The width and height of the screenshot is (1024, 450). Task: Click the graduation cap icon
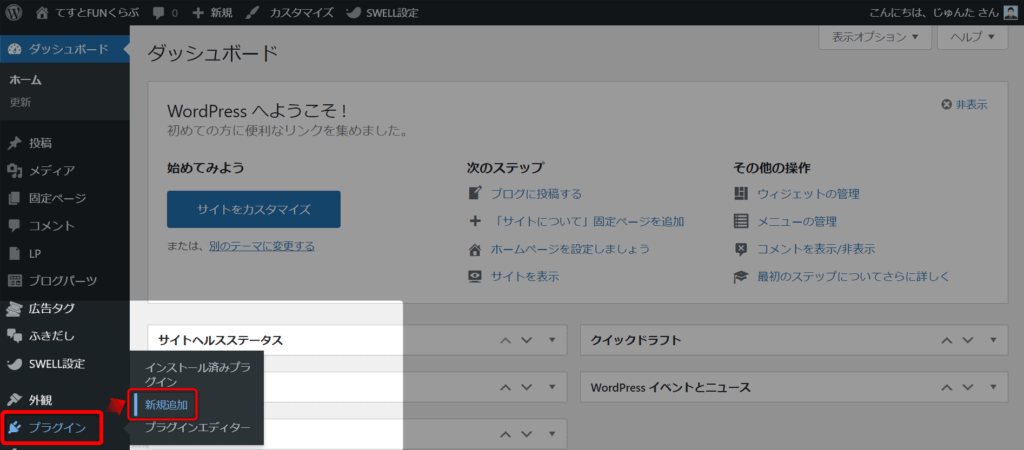pos(741,277)
